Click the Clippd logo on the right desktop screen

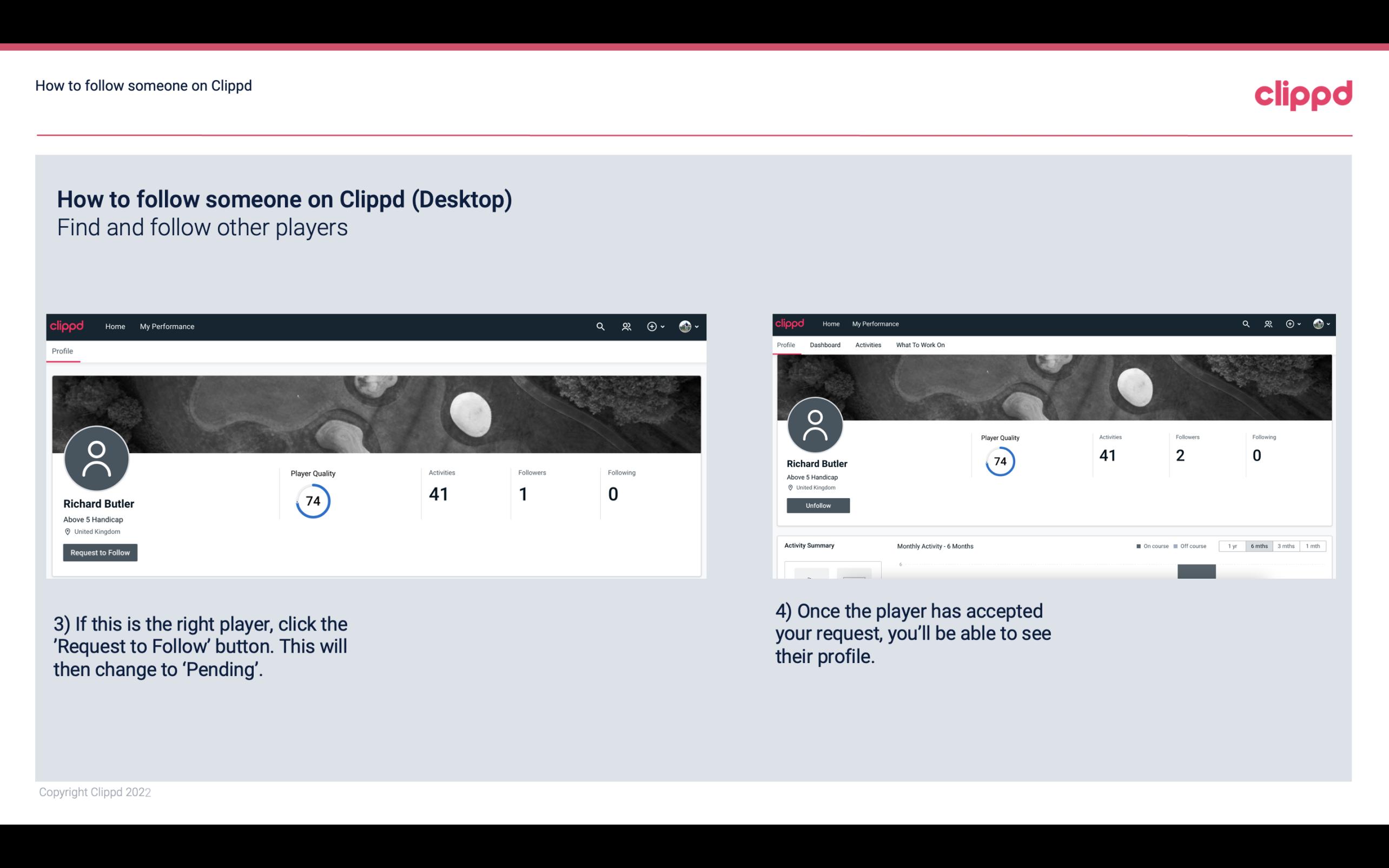pyautogui.click(x=792, y=324)
